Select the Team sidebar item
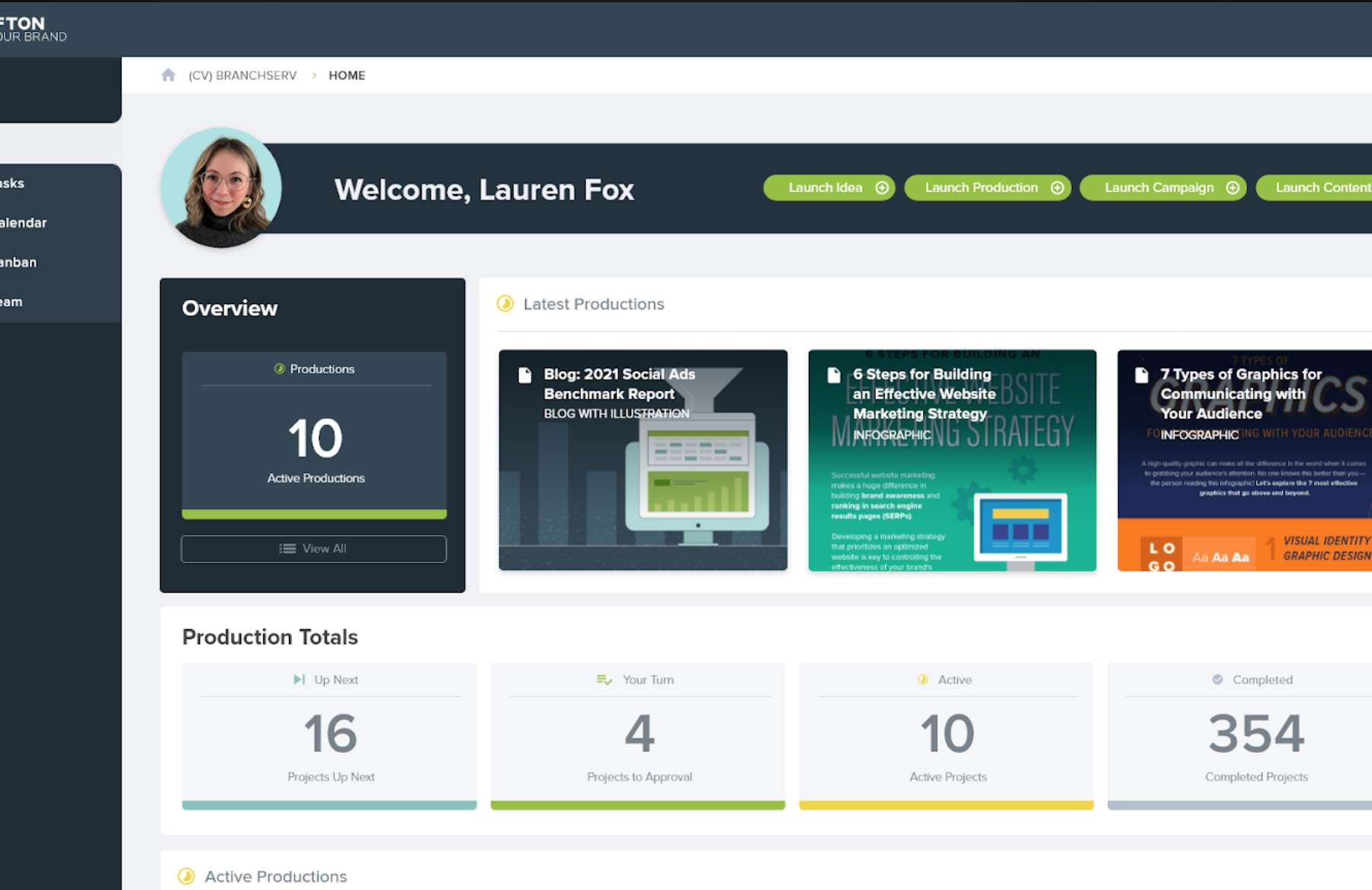 click(x=11, y=302)
